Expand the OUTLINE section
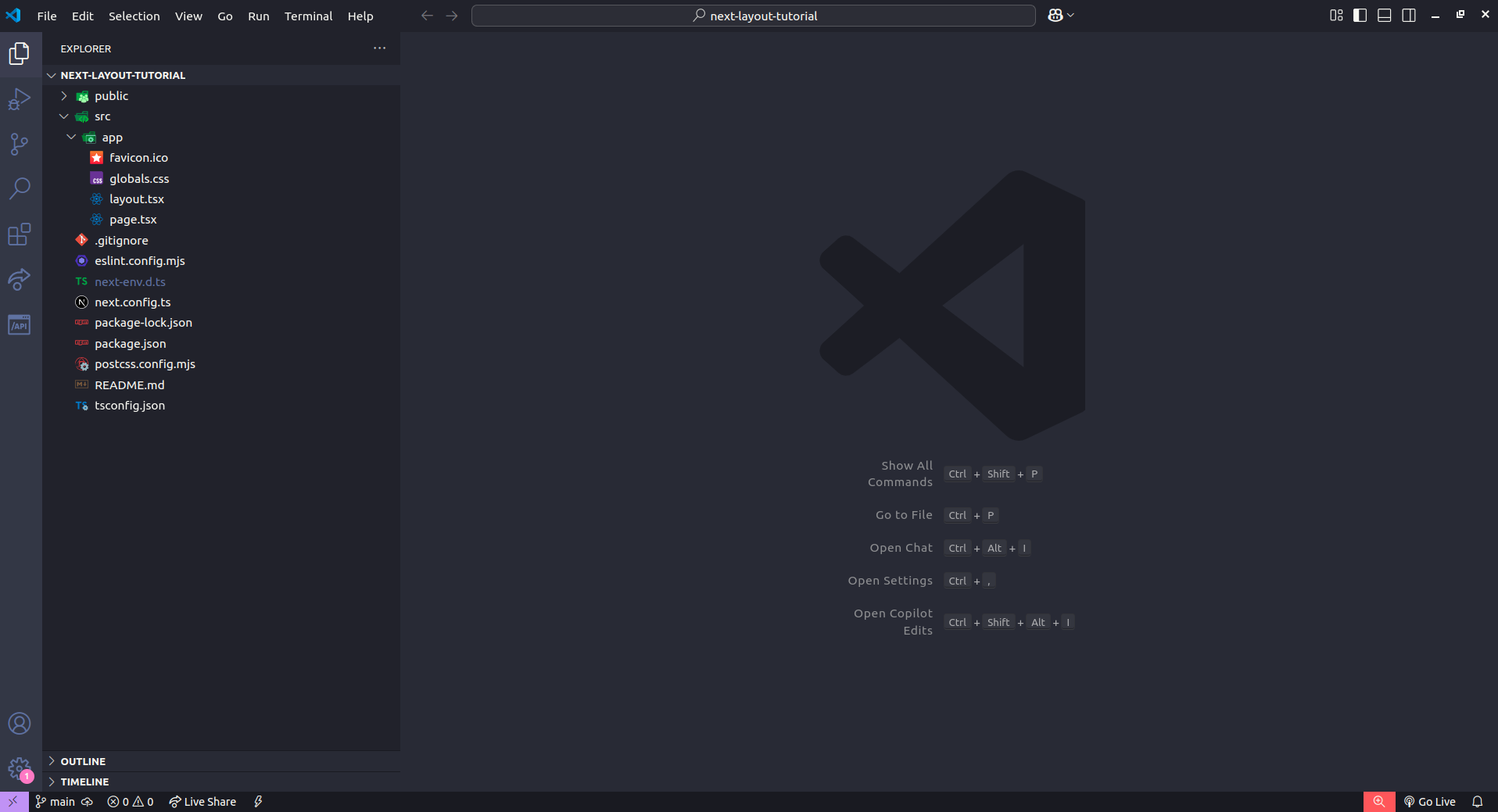 [222, 761]
